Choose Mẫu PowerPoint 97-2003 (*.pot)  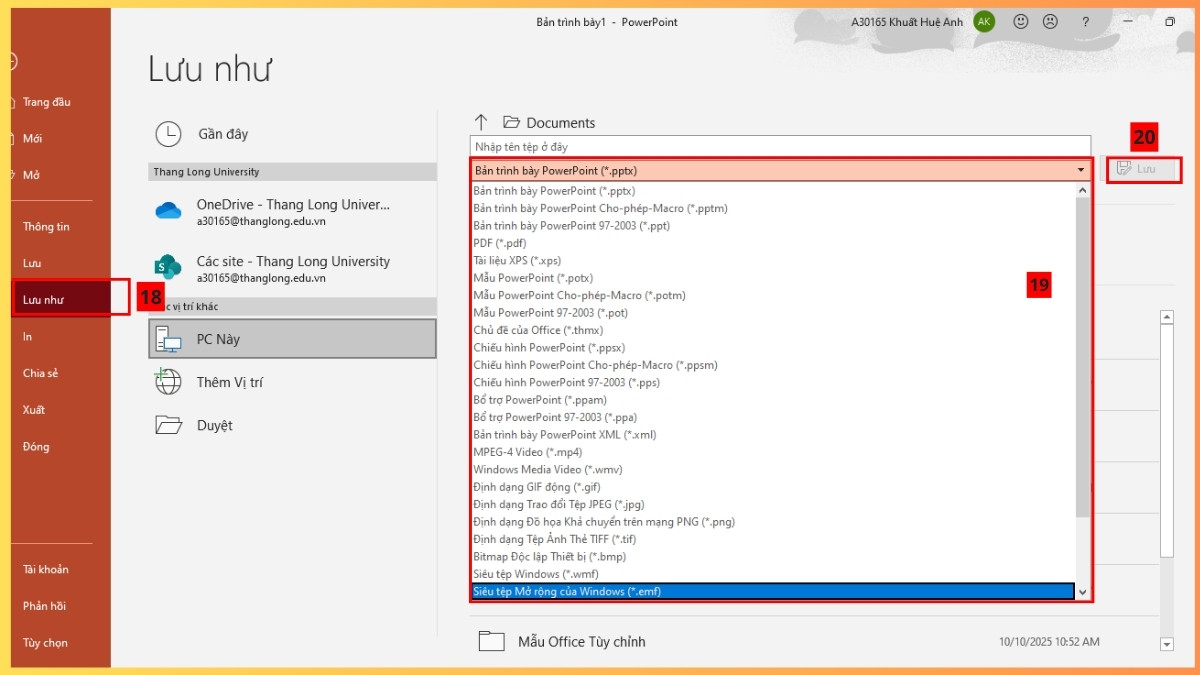[771, 313]
